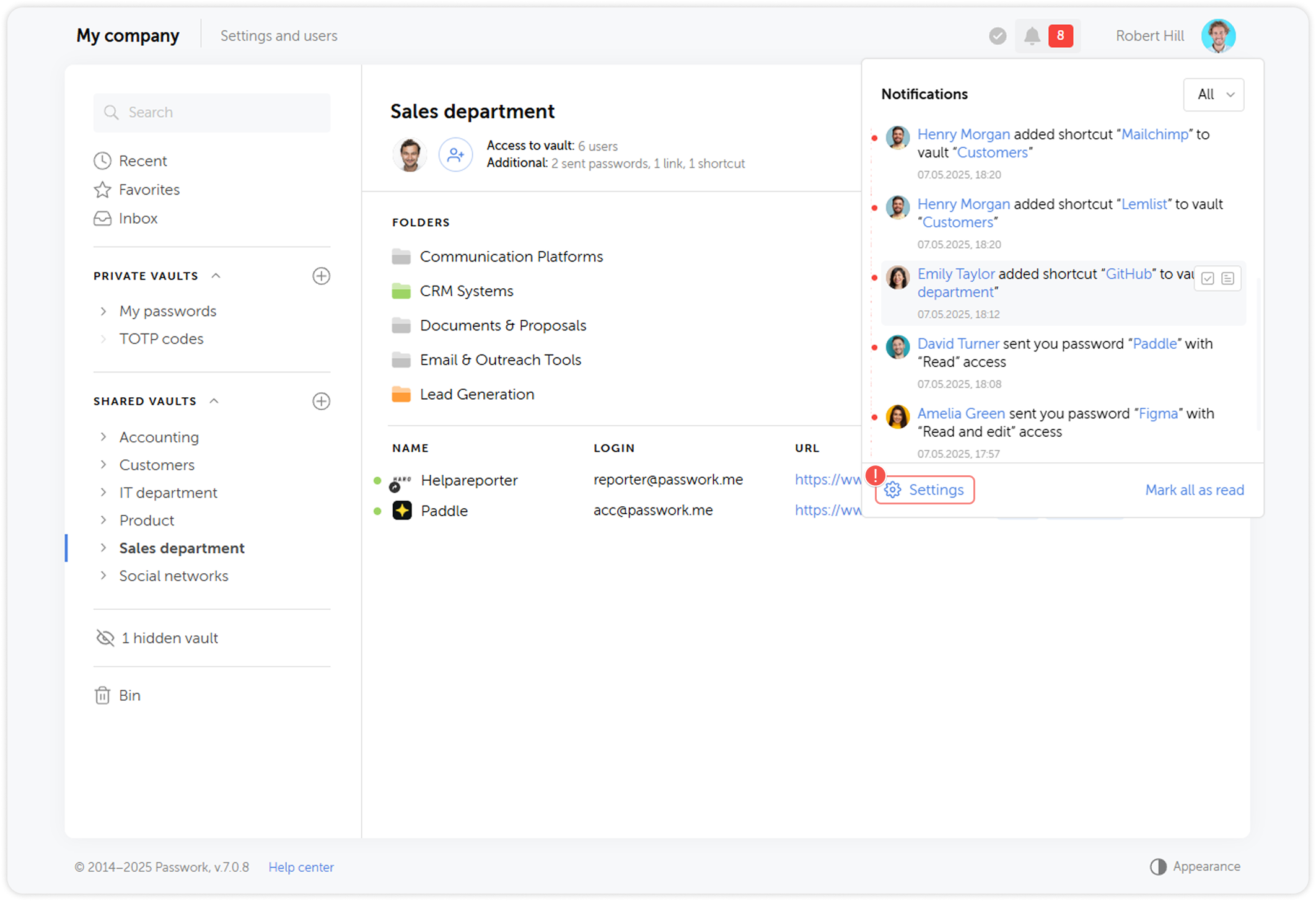Toggle the Appearance theme switcher
This screenshot has height=901, width=1316.
coord(1158,866)
